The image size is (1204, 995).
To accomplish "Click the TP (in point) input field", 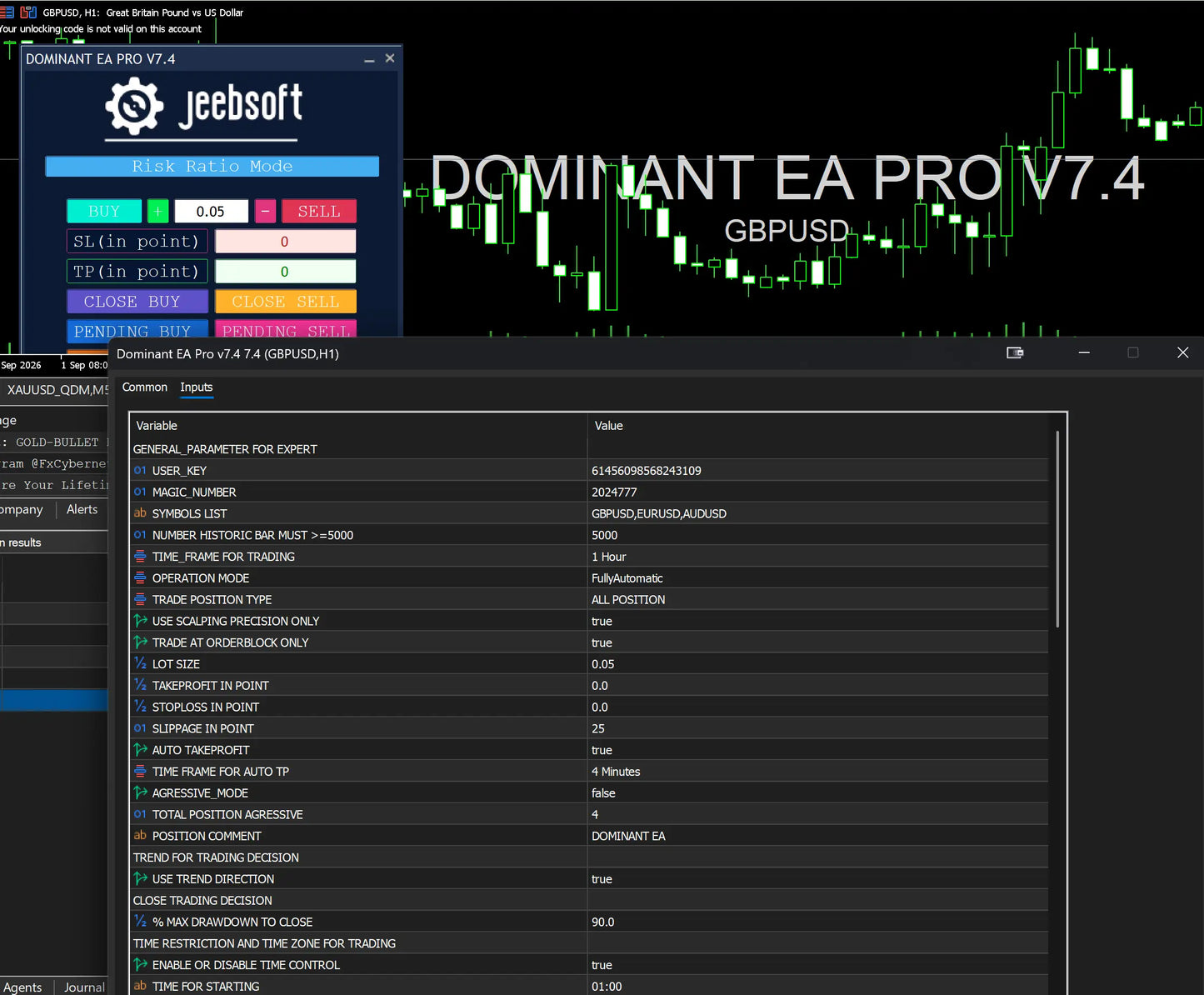I will point(286,272).
